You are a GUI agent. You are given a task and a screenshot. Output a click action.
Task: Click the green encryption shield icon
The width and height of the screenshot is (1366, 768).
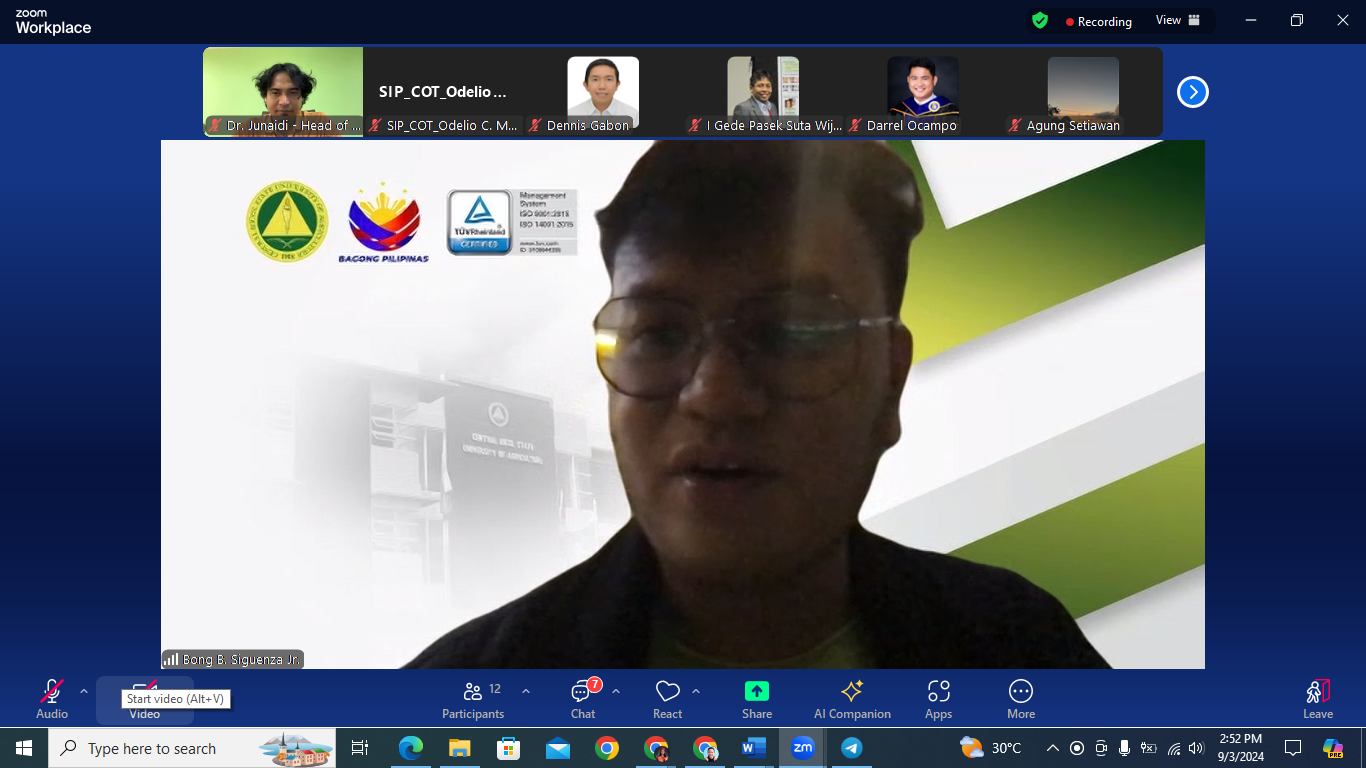tap(1040, 21)
